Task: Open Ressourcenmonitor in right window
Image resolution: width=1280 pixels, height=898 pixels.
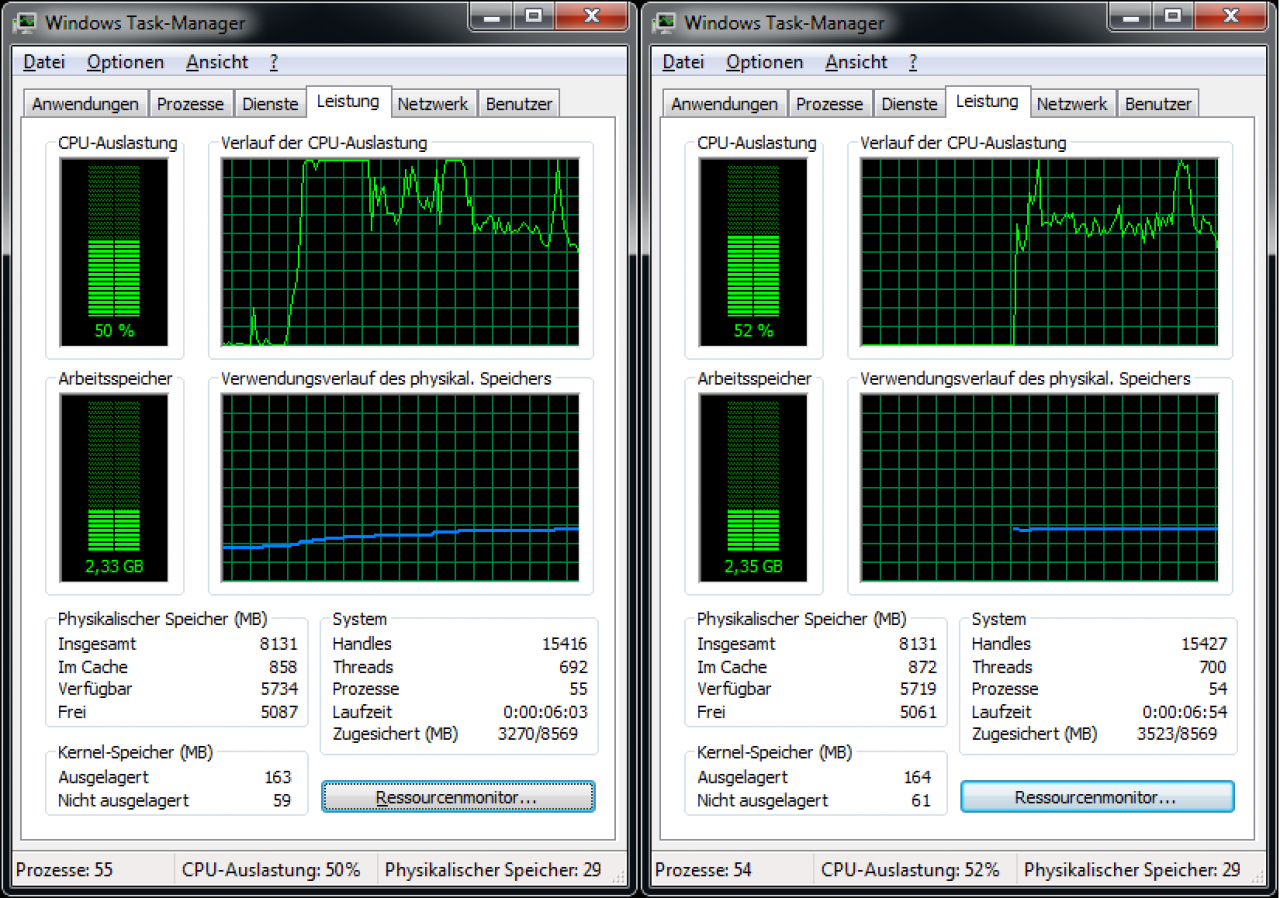Action: pyautogui.click(x=1097, y=797)
